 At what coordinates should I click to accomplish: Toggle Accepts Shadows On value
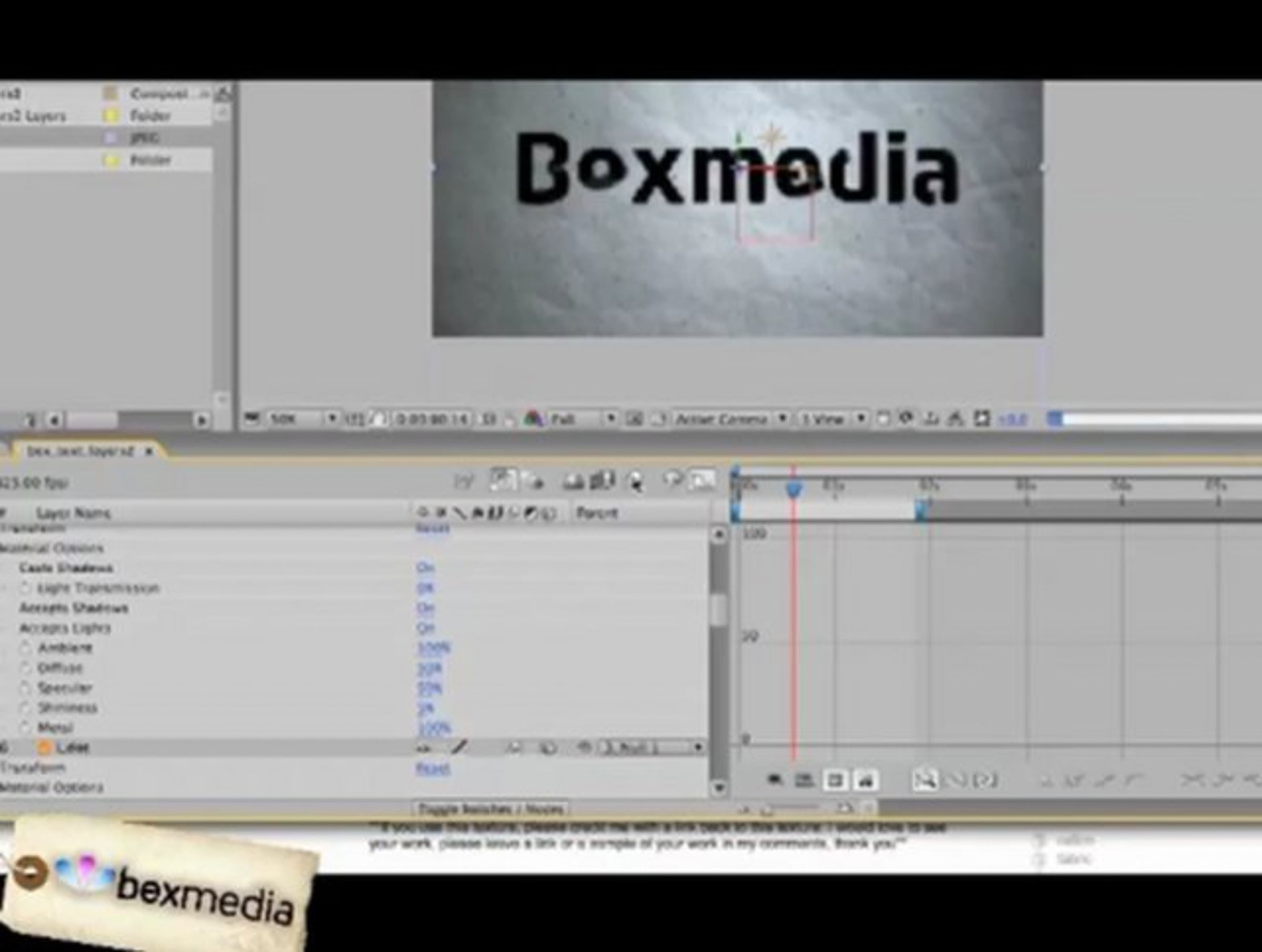(x=425, y=608)
